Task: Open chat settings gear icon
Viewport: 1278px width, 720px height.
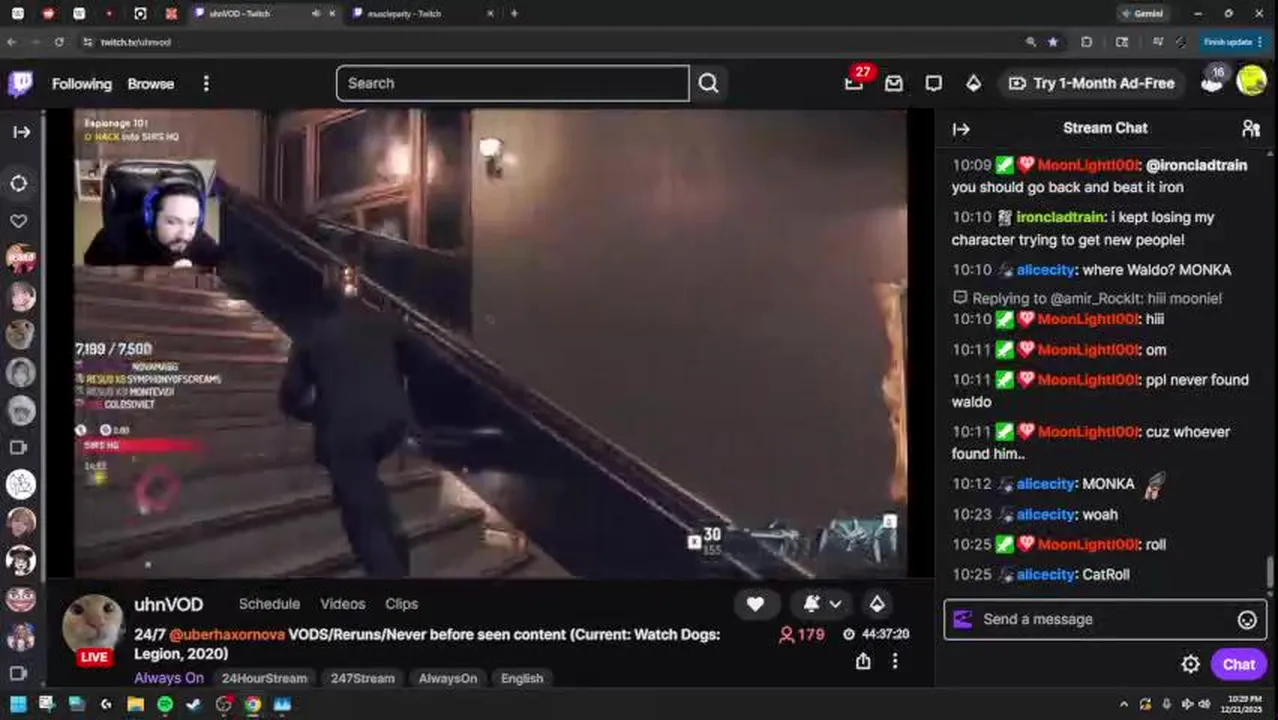Action: point(1190,665)
